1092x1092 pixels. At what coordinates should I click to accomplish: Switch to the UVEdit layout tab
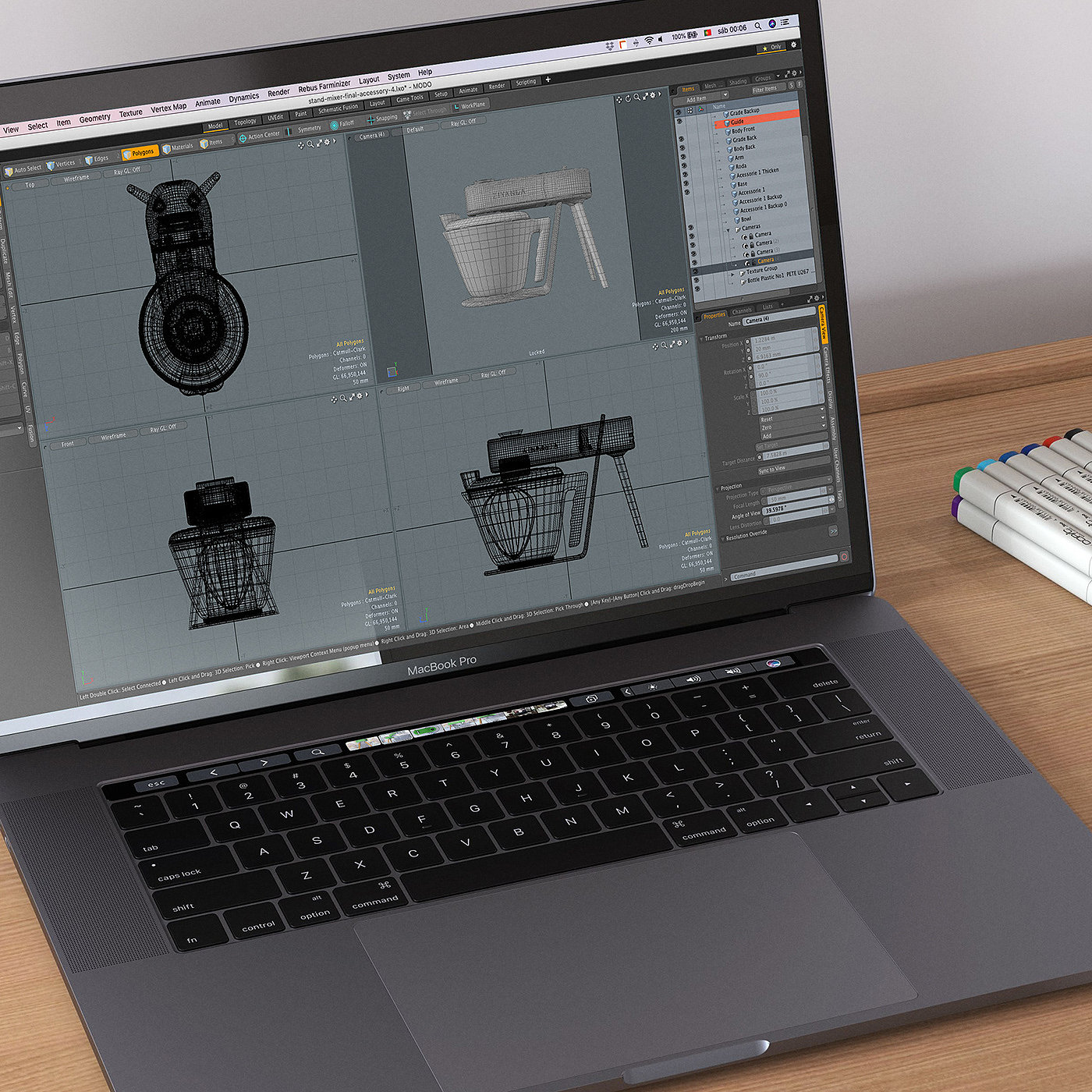pyautogui.click(x=275, y=118)
